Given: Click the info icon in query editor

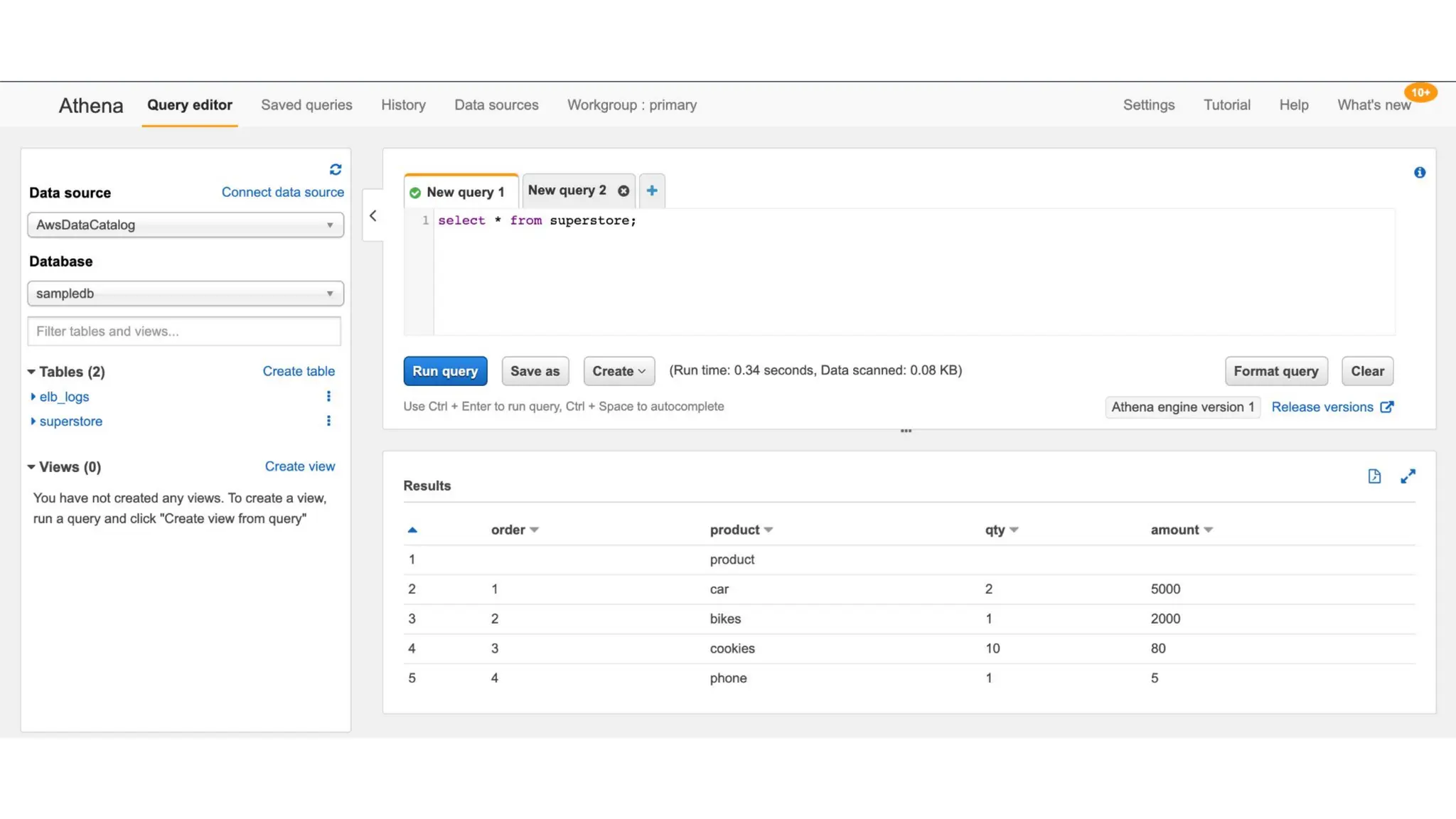Looking at the screenshot, I should tap(1419, 173).
